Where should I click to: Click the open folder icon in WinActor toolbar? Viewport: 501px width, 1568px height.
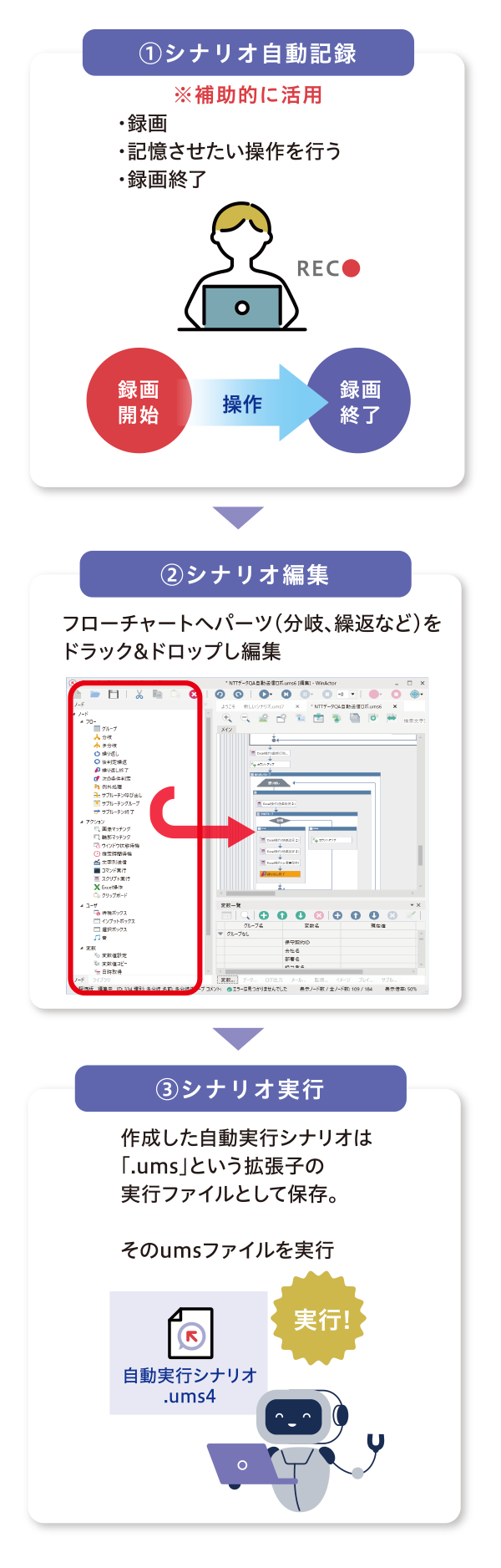coord(95,694)
